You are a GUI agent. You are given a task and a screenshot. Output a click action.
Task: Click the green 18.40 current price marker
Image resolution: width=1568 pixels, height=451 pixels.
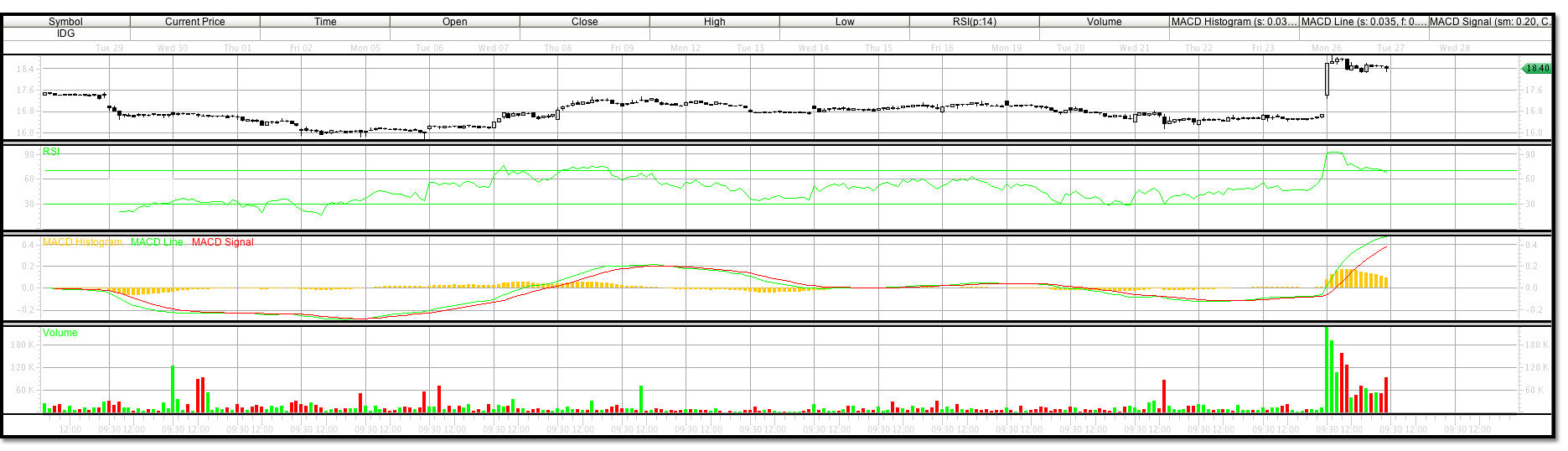tap(1536, 68)
